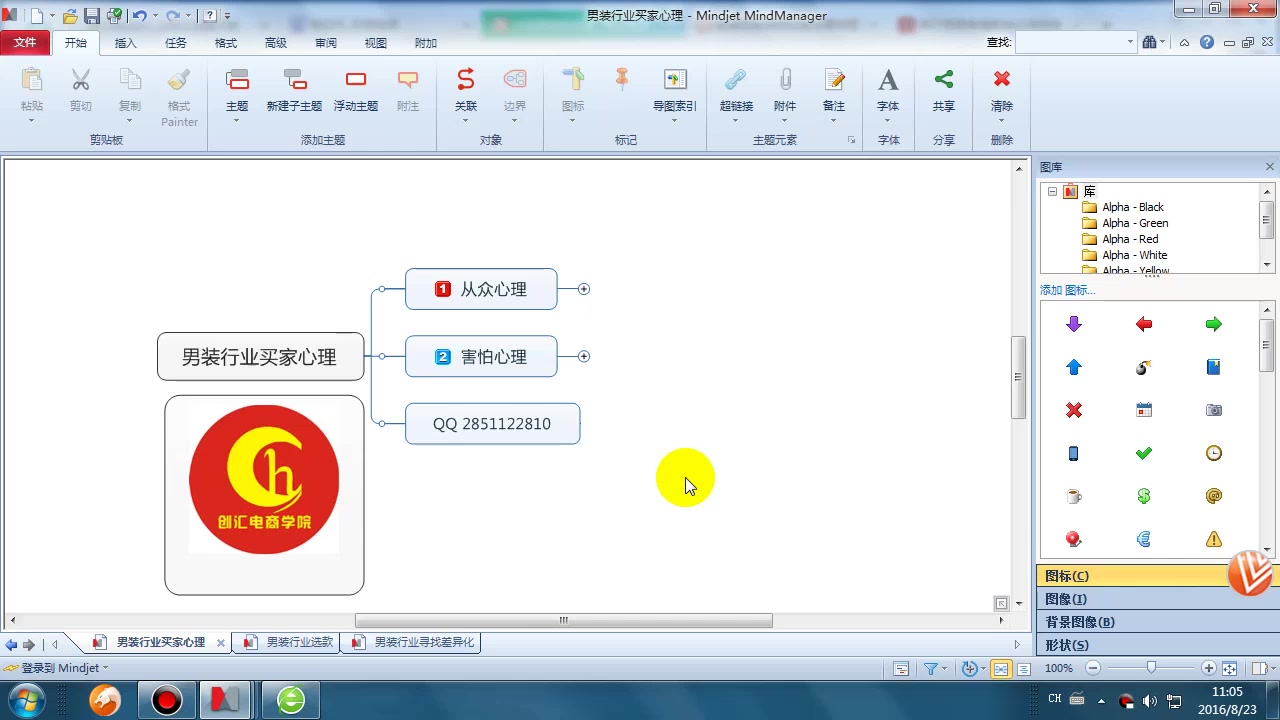Switch to the 插入 ribbon tab
The image size is (1280, 720).
coord(126,43)
